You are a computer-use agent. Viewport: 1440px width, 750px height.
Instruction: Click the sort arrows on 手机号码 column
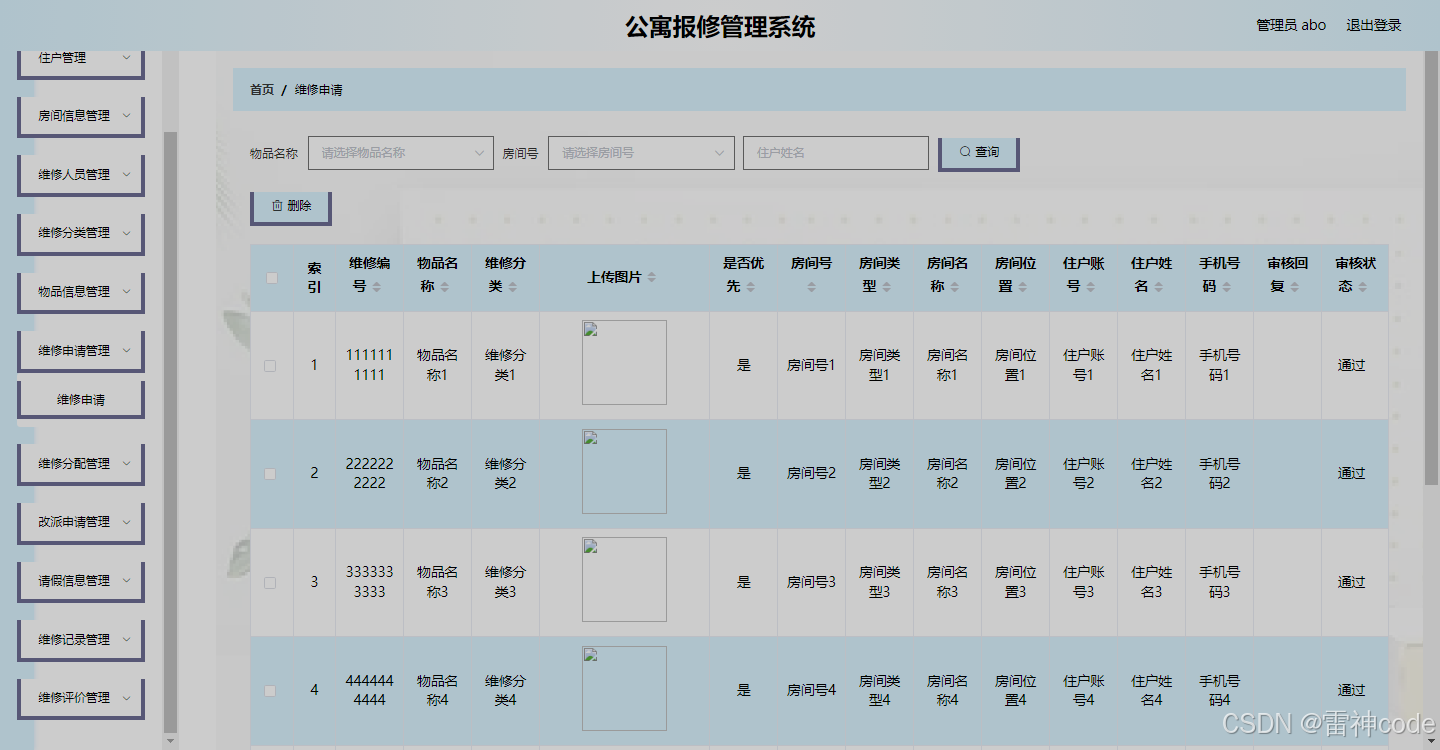pyautogui.click(x=1227, y=288)
